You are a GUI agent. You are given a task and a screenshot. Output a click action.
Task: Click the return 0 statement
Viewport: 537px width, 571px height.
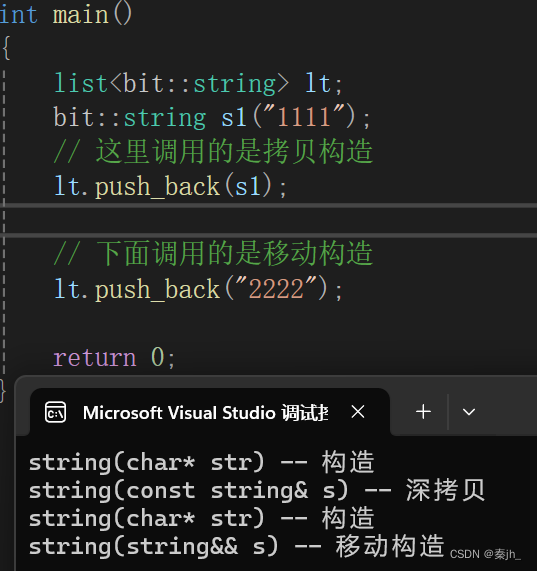(114, 357)
